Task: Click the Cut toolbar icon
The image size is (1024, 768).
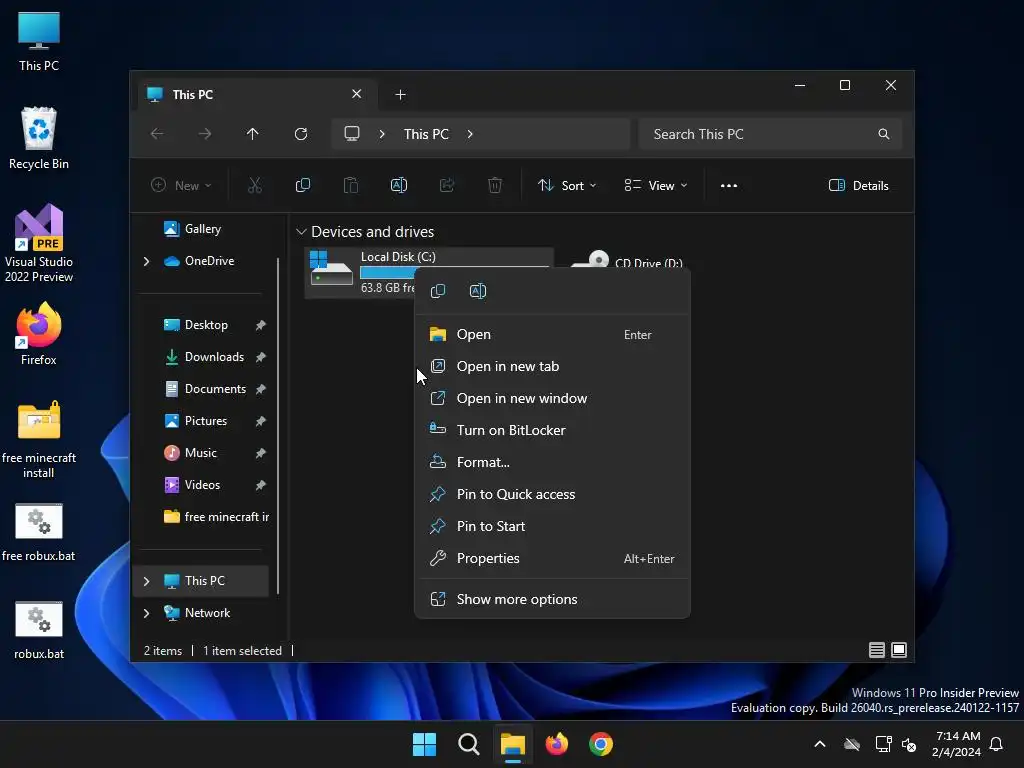Action: (x=255, y=185)
